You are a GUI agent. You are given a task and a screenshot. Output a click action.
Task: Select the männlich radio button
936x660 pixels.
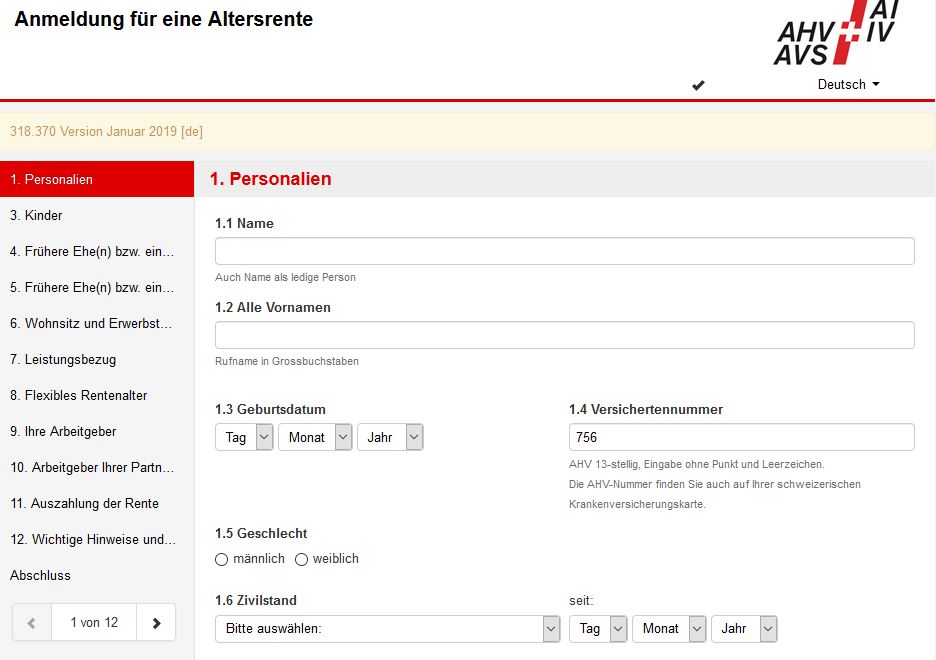pyautogui.click(x=222, y=559)
